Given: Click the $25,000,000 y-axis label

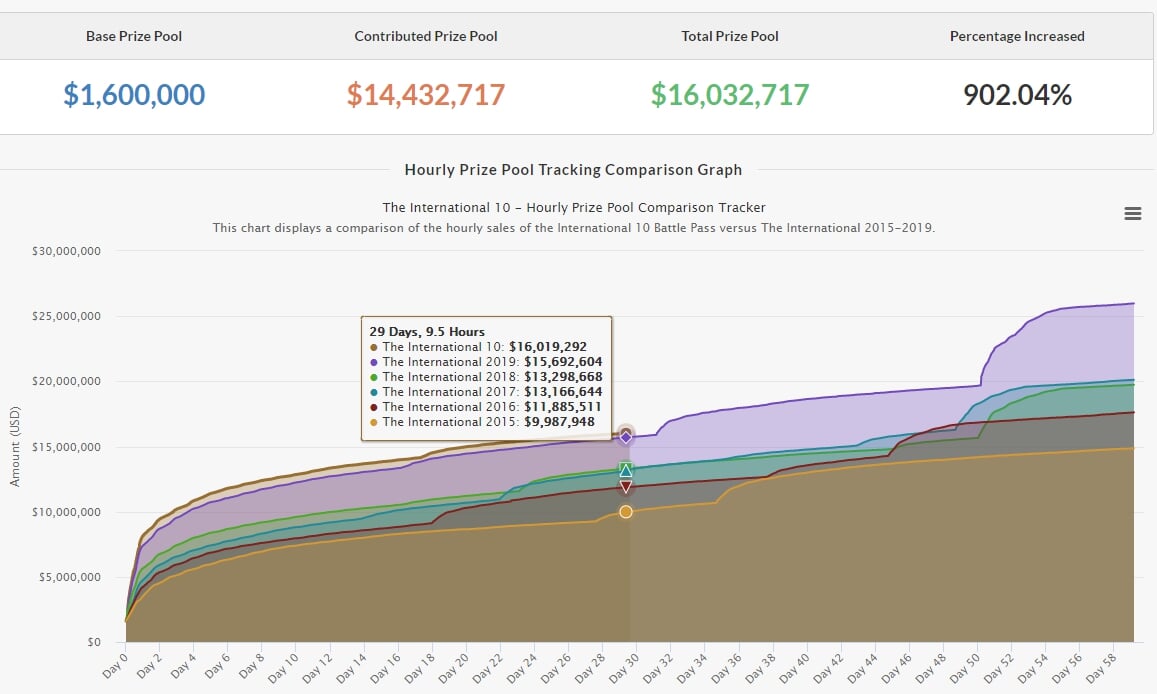Looking at the screenshot, I should [x=66, y=316].
